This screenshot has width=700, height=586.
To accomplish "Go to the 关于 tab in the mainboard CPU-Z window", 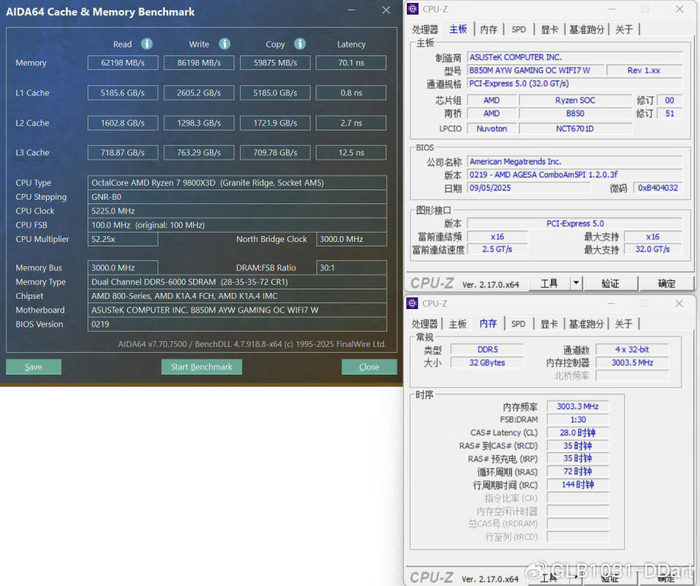I will click(623, 29).
